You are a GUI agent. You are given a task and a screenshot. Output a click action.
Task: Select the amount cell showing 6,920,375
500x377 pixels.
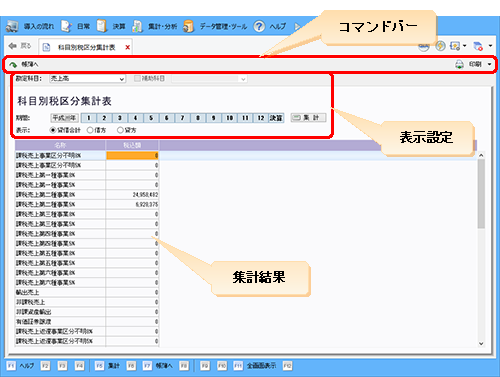(x=132, y=204)
